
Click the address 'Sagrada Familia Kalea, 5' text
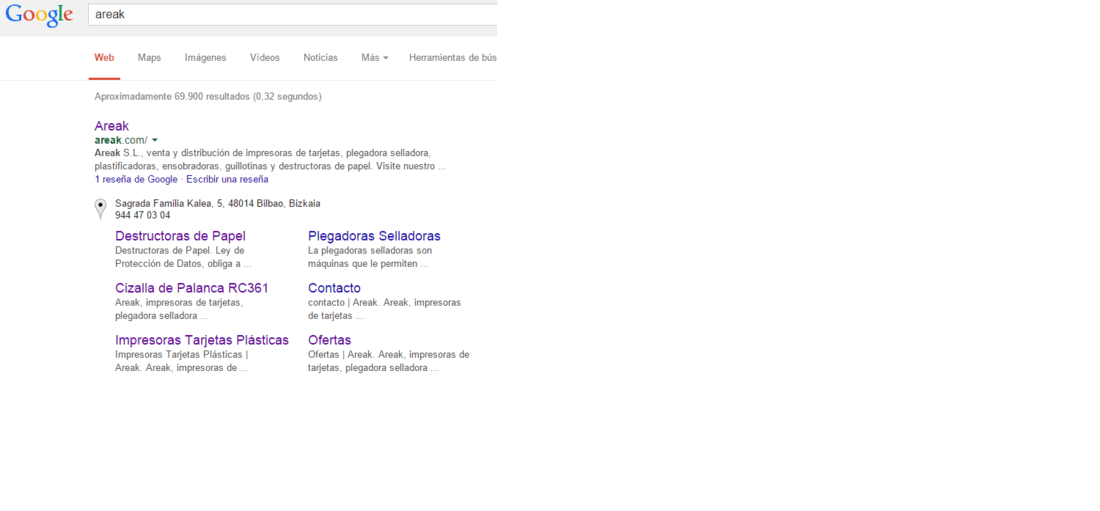point(217,204)
